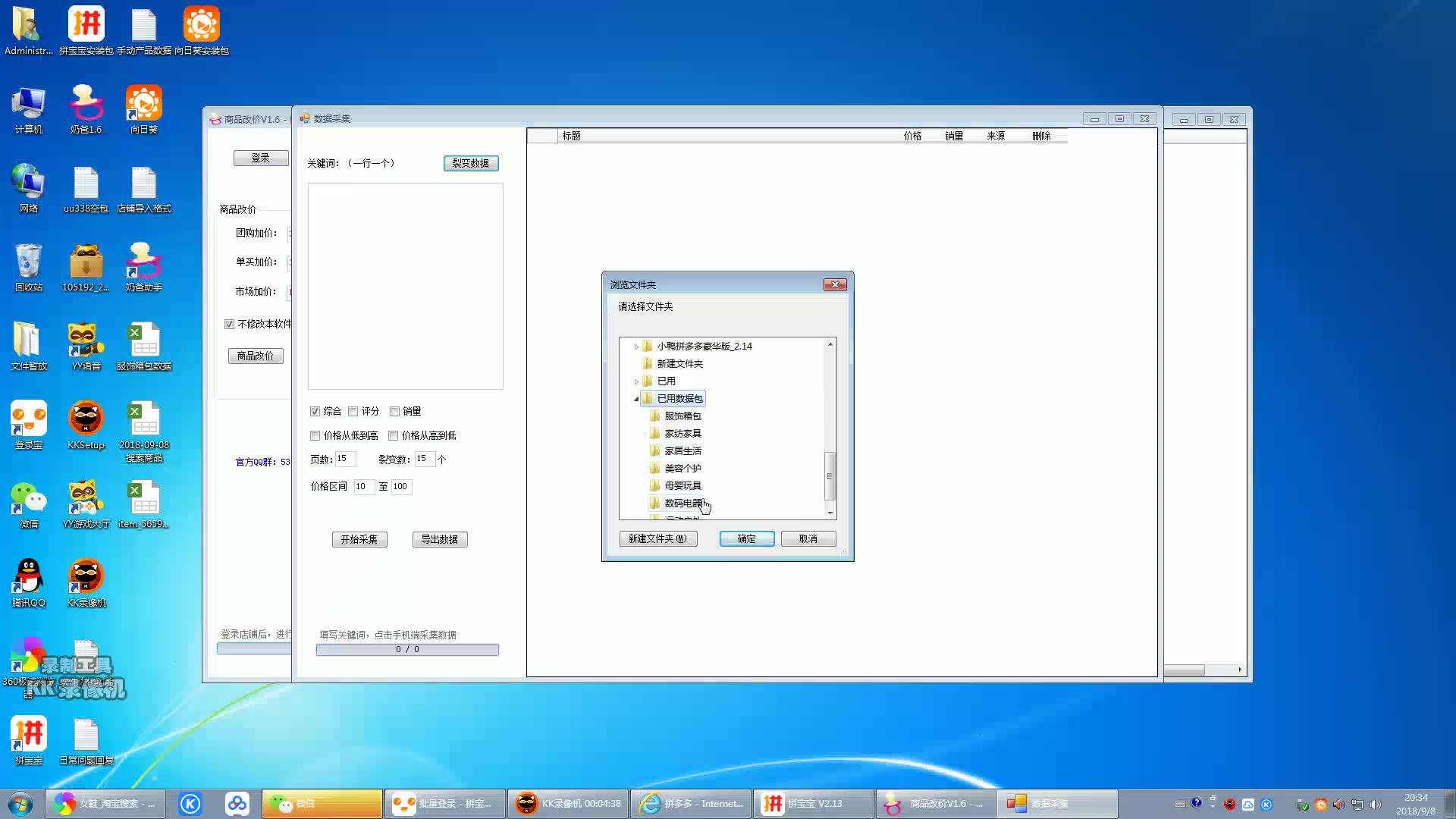Viewport: 1456px width, 819px height.
Task: Expand the 已用 folder node
Action: pyautogui.click(x=636, y=381)
